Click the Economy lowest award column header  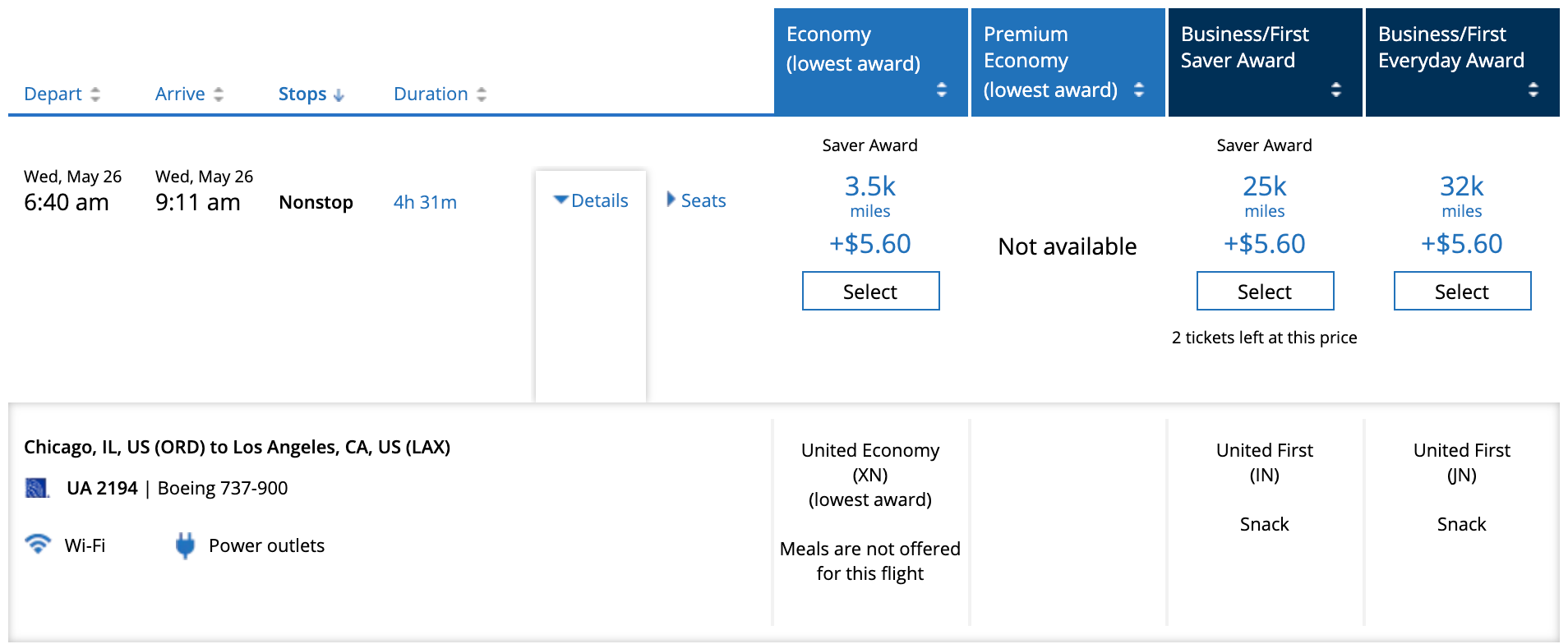tap(853, 49)
